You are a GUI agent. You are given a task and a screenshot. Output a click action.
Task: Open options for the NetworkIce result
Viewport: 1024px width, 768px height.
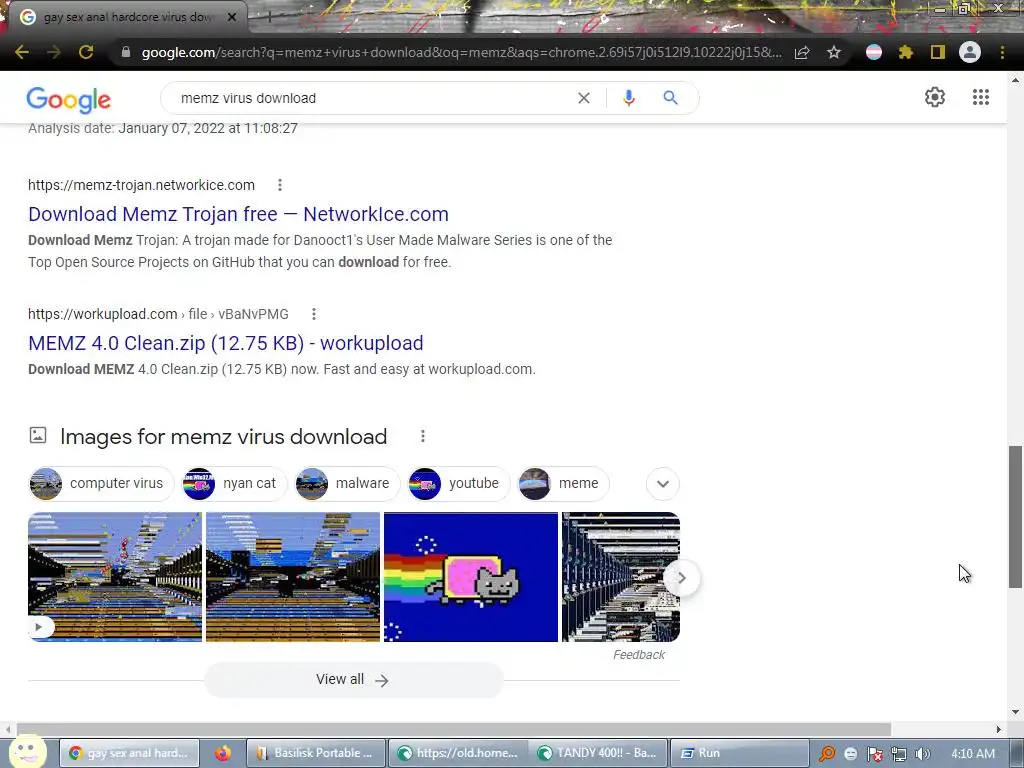(280, 185)
